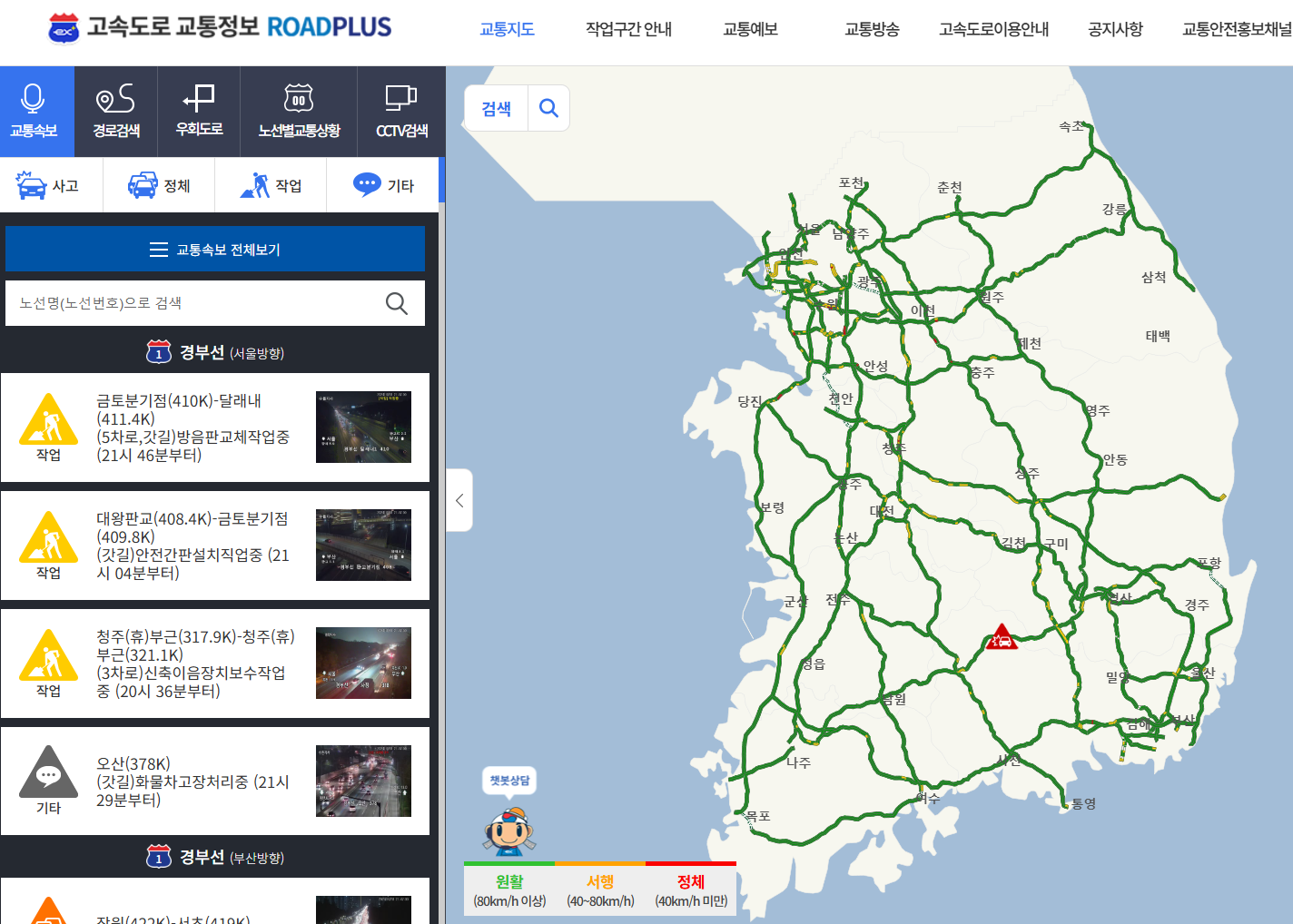Click the 속초 city label on the map
Image resolution: width=1293 pixels, height=924 pixels.
(x=1071, y=126)
